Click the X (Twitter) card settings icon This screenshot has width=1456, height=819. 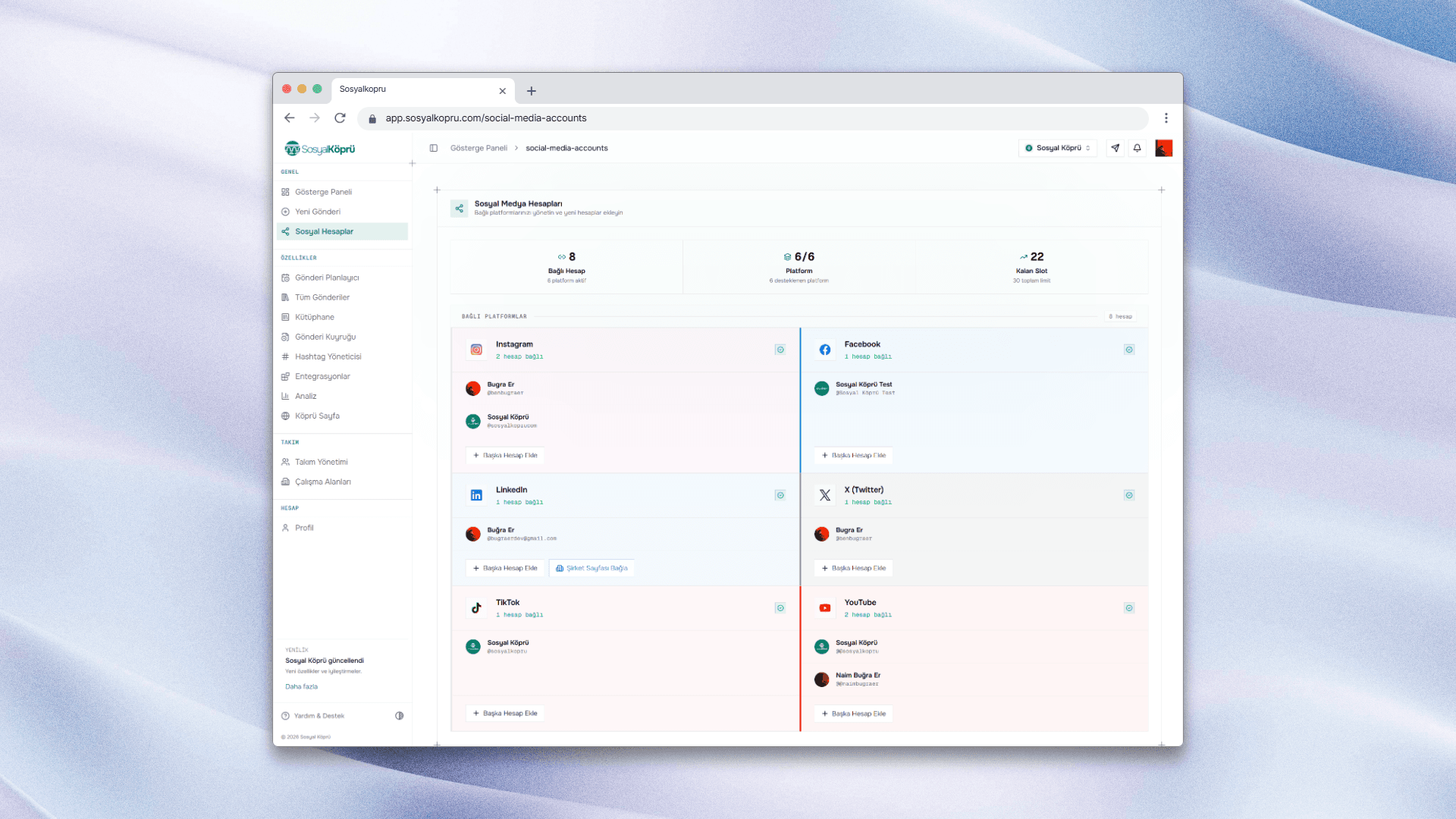[1129, 496]
